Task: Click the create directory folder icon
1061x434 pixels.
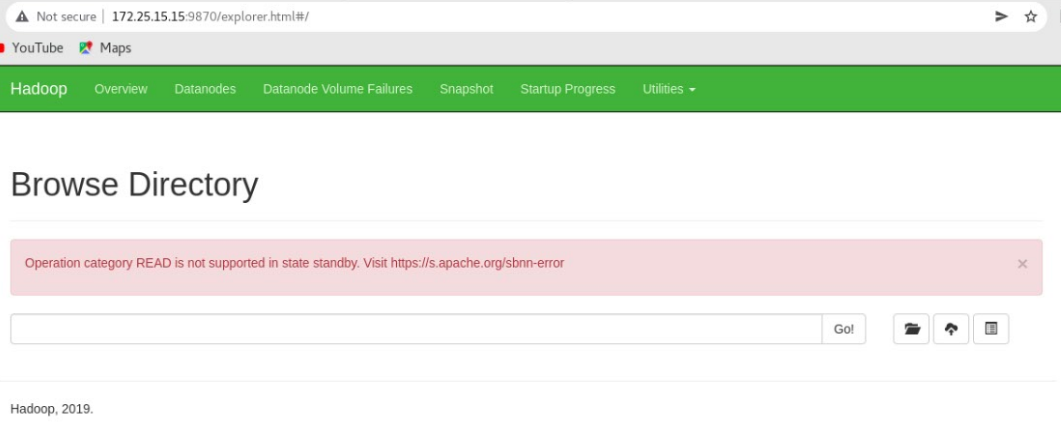Action: (x=911, y=329)
